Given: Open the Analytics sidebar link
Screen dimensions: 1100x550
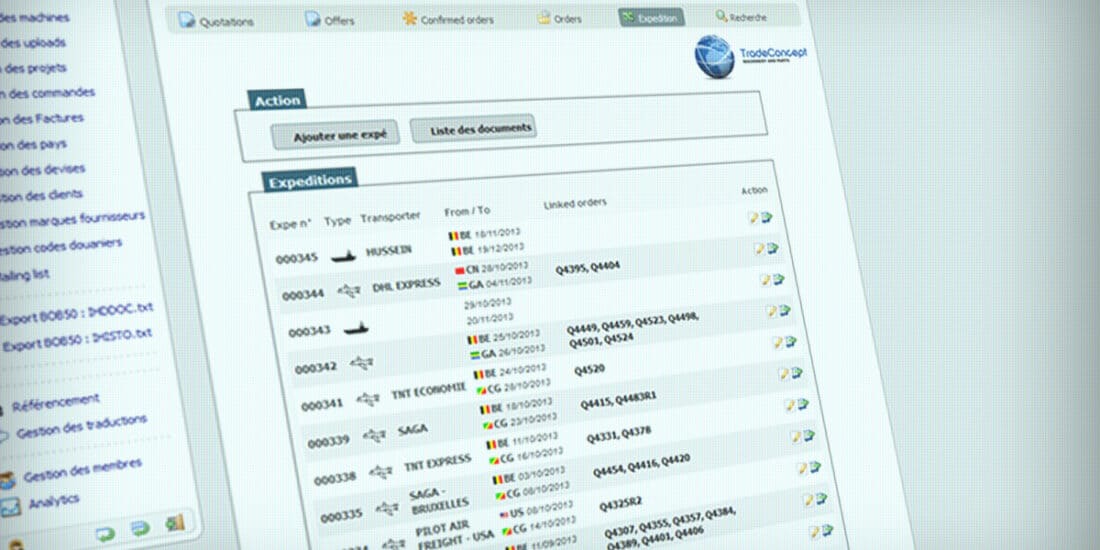Looking at the screenshot, I should [53, 502].
